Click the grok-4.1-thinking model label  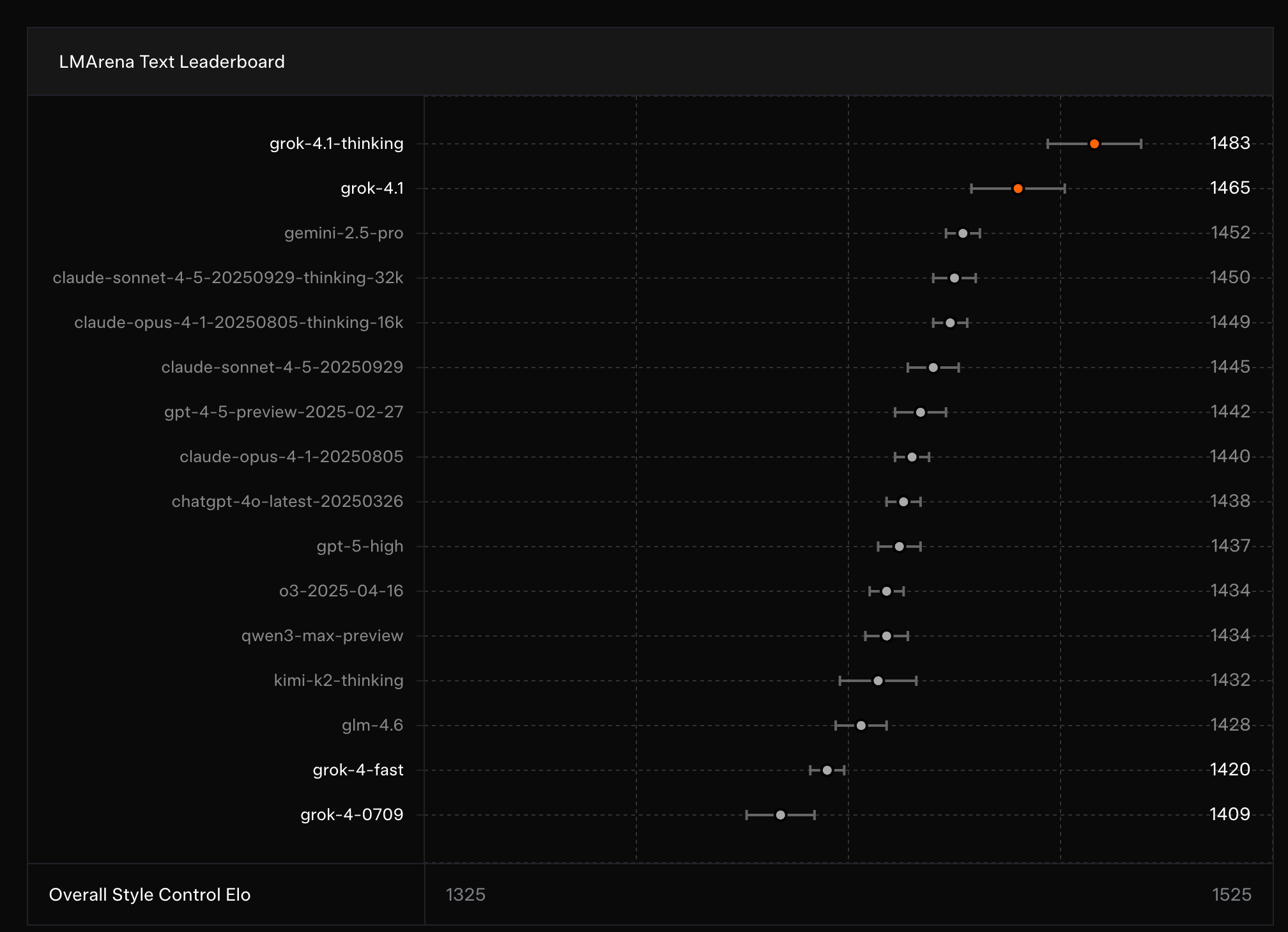(x=336, y=144)
